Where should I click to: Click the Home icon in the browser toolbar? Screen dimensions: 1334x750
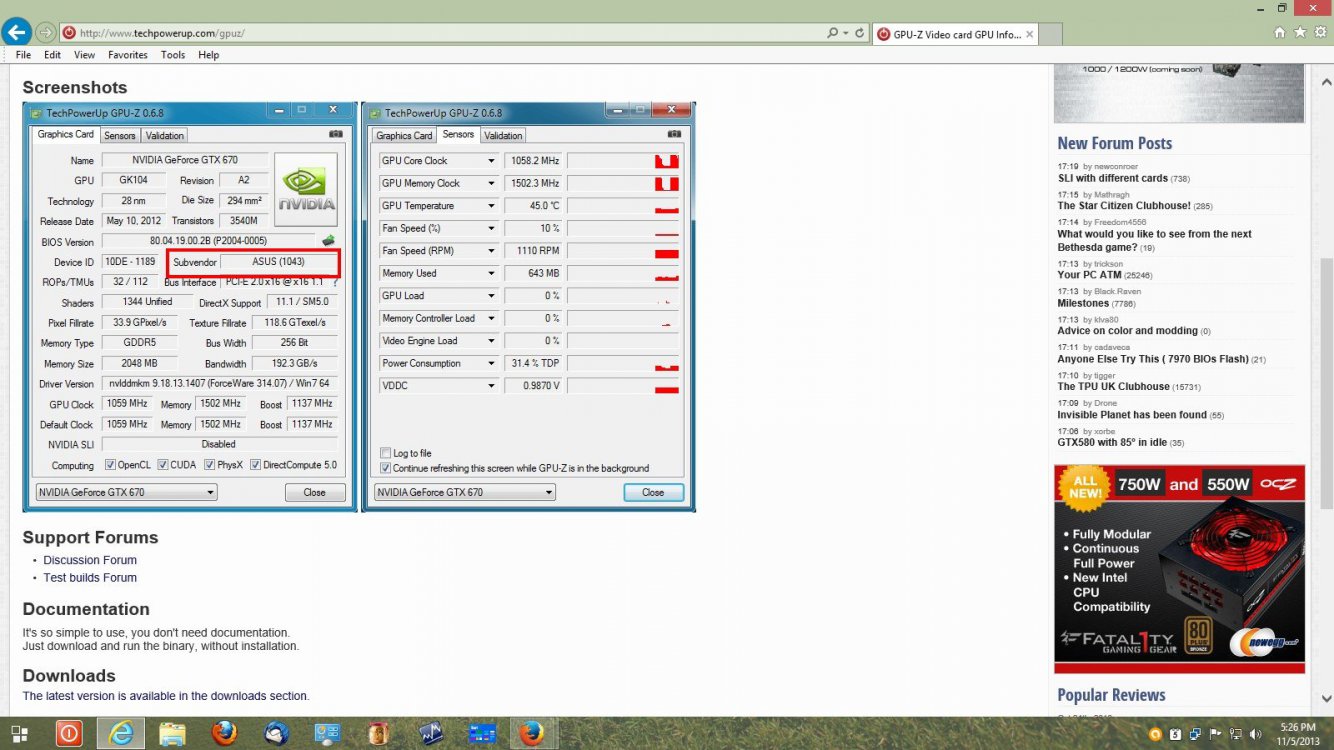click(1279, 31)
